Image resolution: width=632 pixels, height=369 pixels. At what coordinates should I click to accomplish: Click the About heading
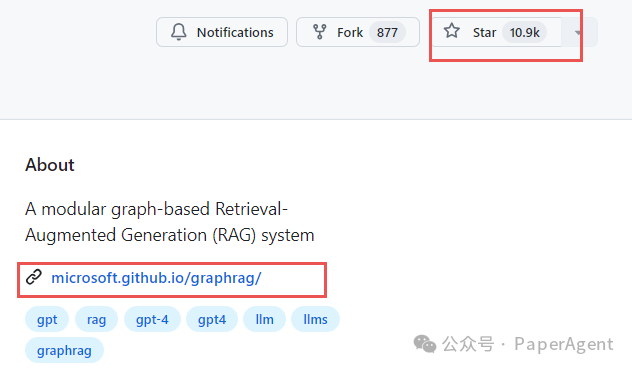[50, 165]
